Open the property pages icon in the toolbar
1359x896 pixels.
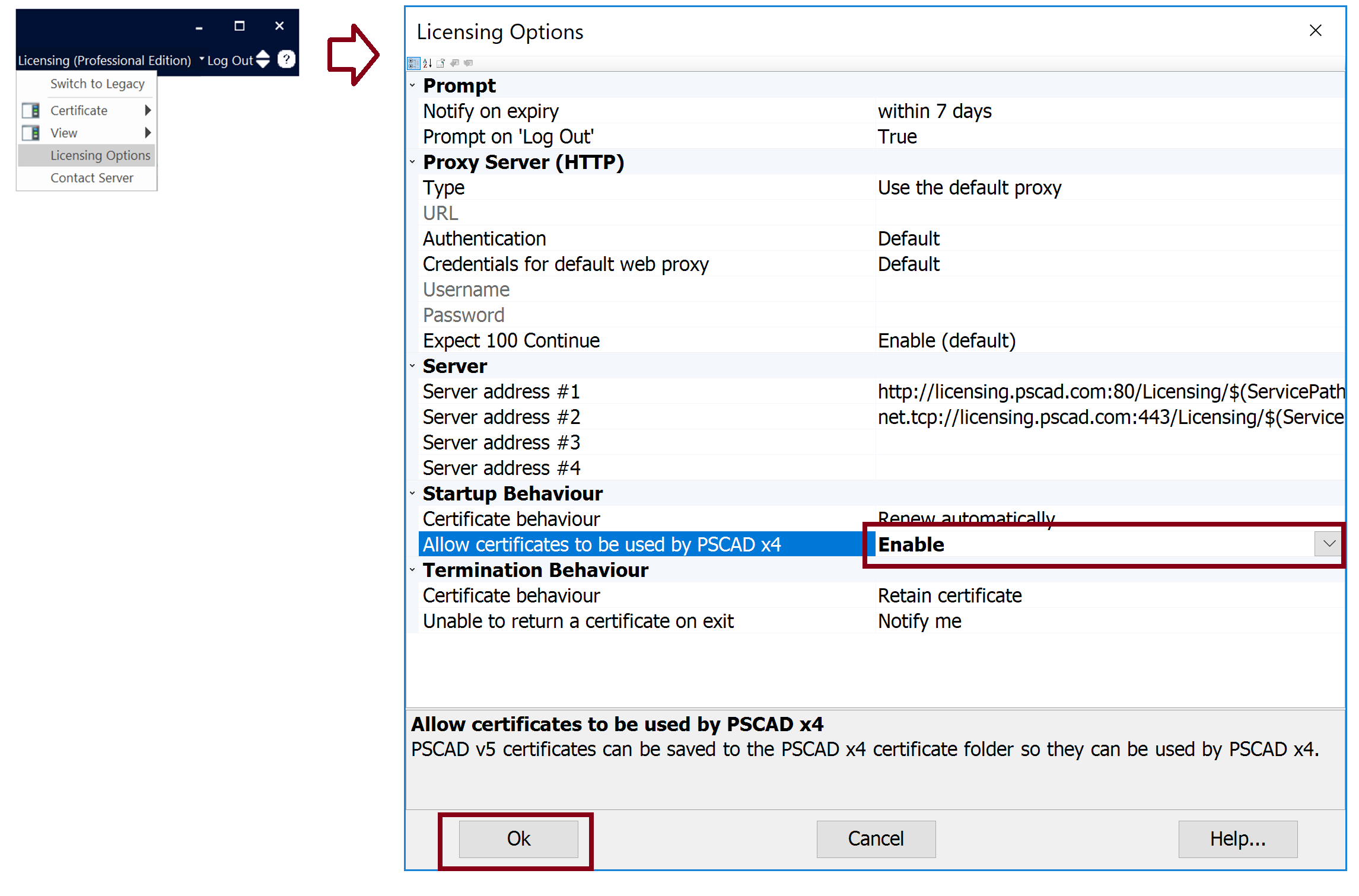[441, 63]
